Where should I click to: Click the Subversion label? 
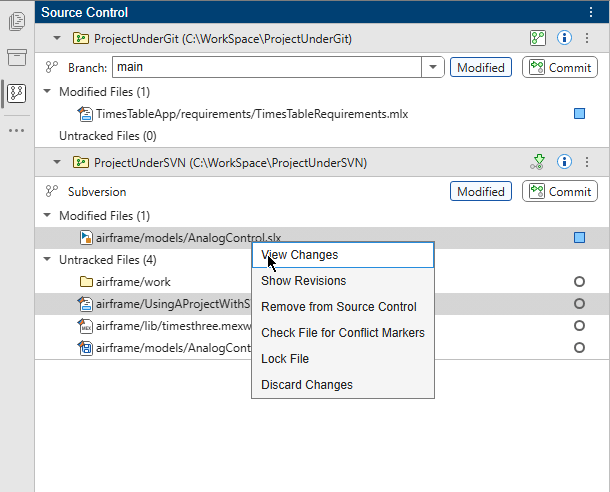pos(97,192)
